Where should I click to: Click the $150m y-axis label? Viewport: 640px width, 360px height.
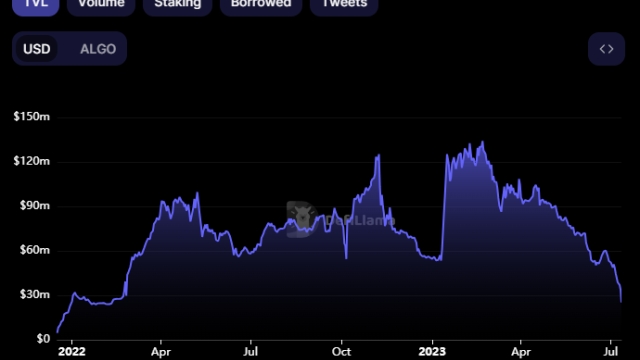click(31, 117)
